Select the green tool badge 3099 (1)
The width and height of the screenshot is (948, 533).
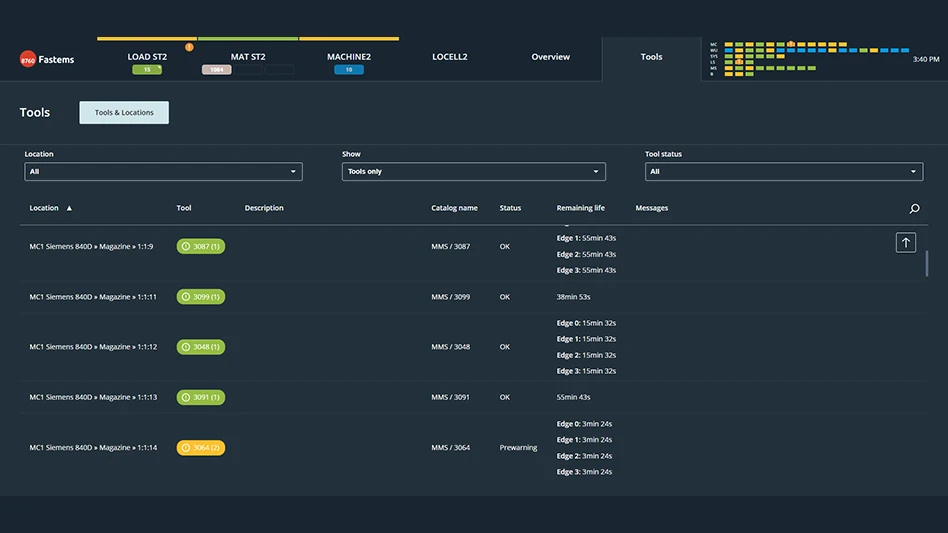(x=201, y=297)
